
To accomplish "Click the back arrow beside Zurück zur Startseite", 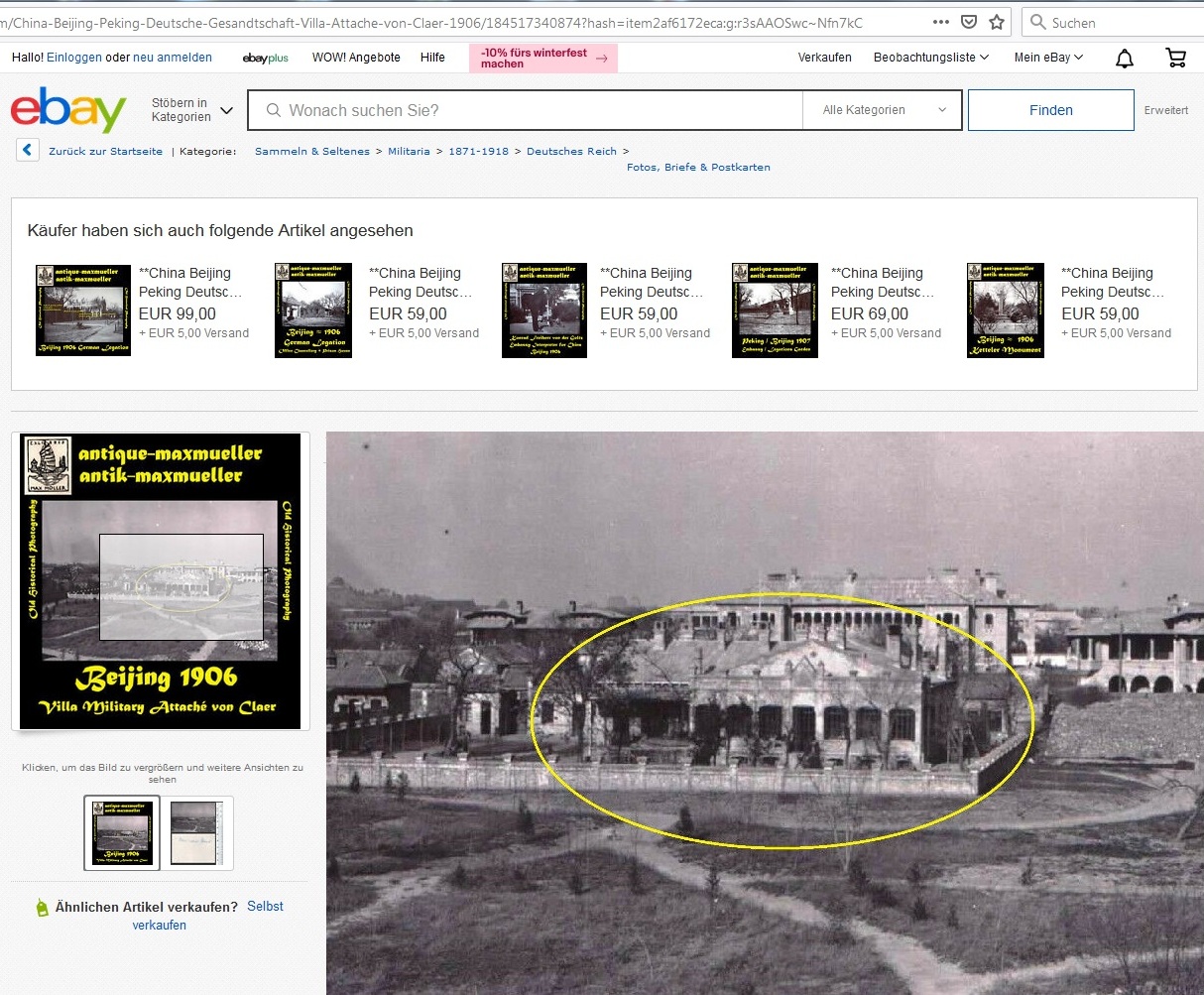I will [x=28, y=151].
